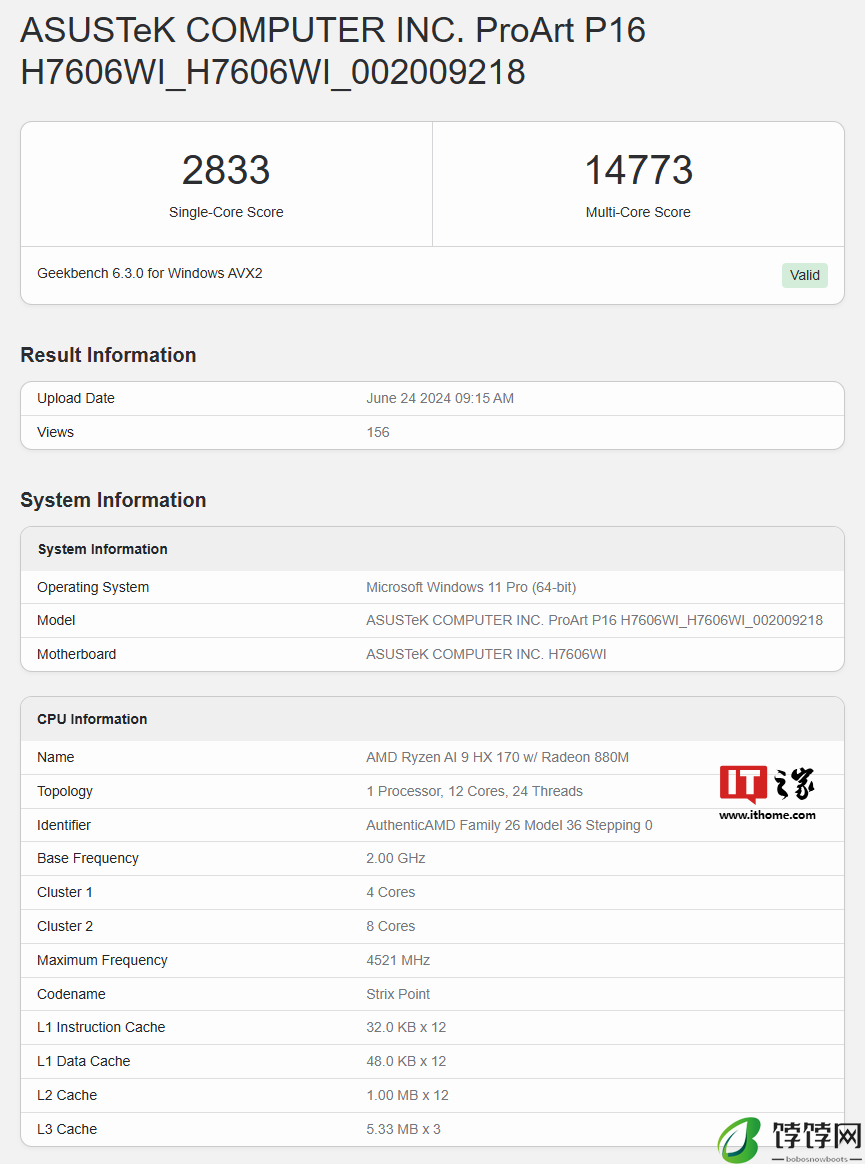Click the L1 Data Cache label
Image resolution: width=865 pixels, height=1164 pixels.
click(83, 1062)
